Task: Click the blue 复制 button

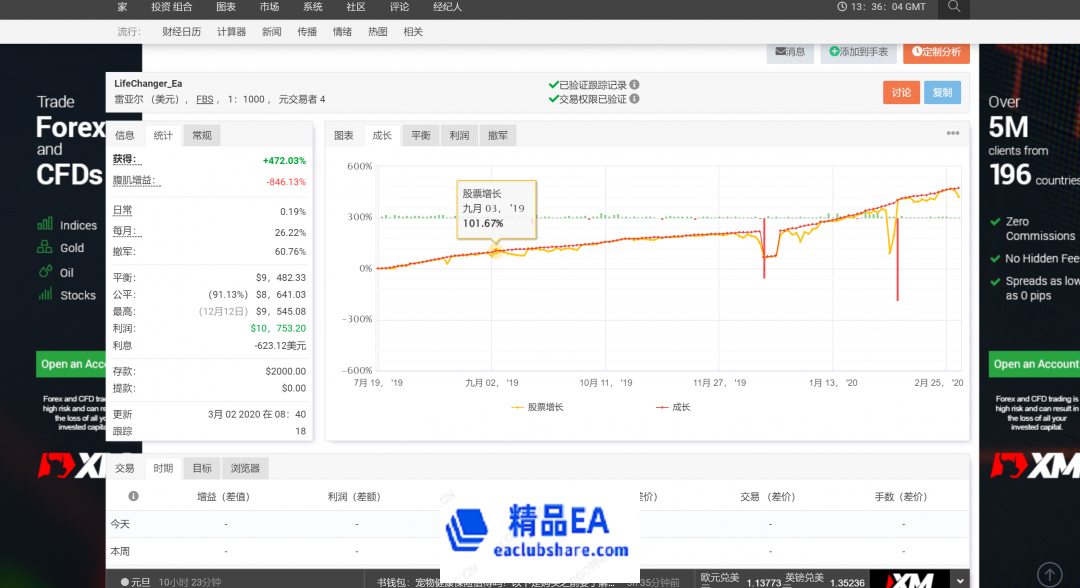Action: 942,92
